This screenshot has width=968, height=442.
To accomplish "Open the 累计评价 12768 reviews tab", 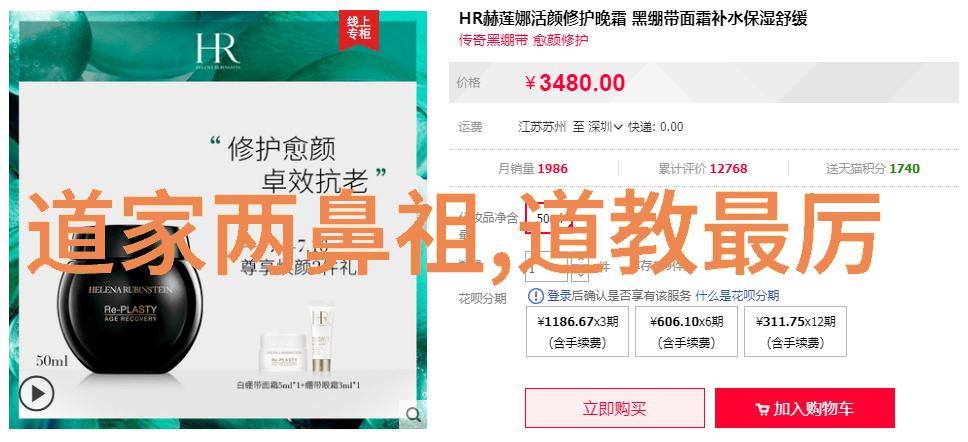I will 703,169.
